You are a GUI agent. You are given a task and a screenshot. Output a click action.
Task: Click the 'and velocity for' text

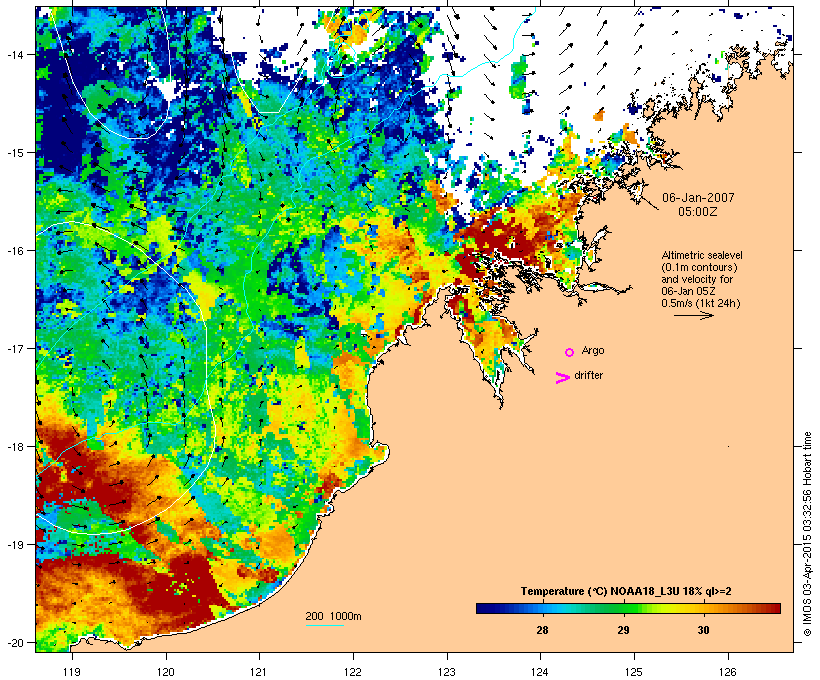pos(697,279)
